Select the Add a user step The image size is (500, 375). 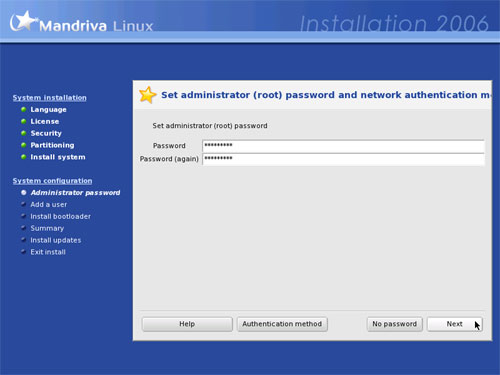pyautogui.click(x=49, y=205)
